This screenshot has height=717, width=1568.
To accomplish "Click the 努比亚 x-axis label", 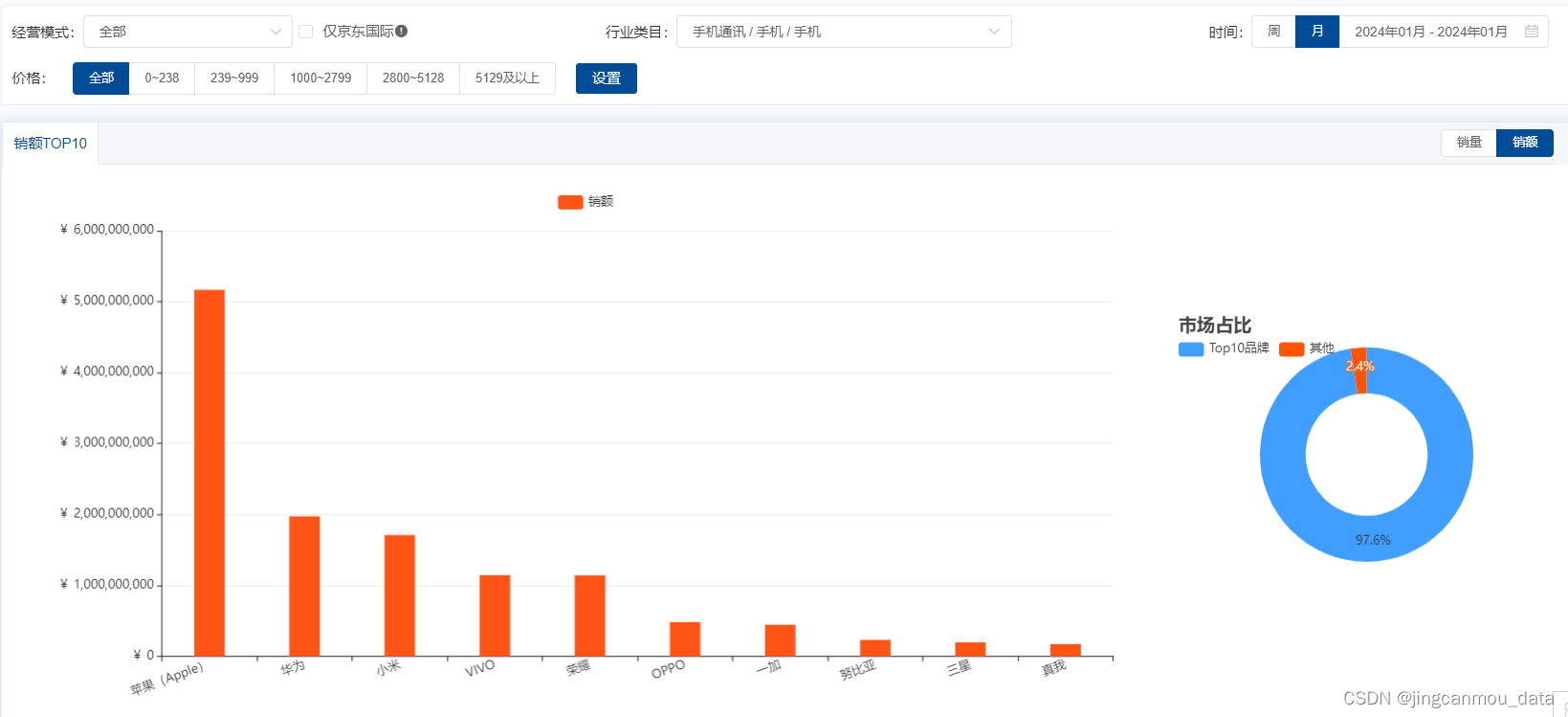I will click(x=858, y=670).
